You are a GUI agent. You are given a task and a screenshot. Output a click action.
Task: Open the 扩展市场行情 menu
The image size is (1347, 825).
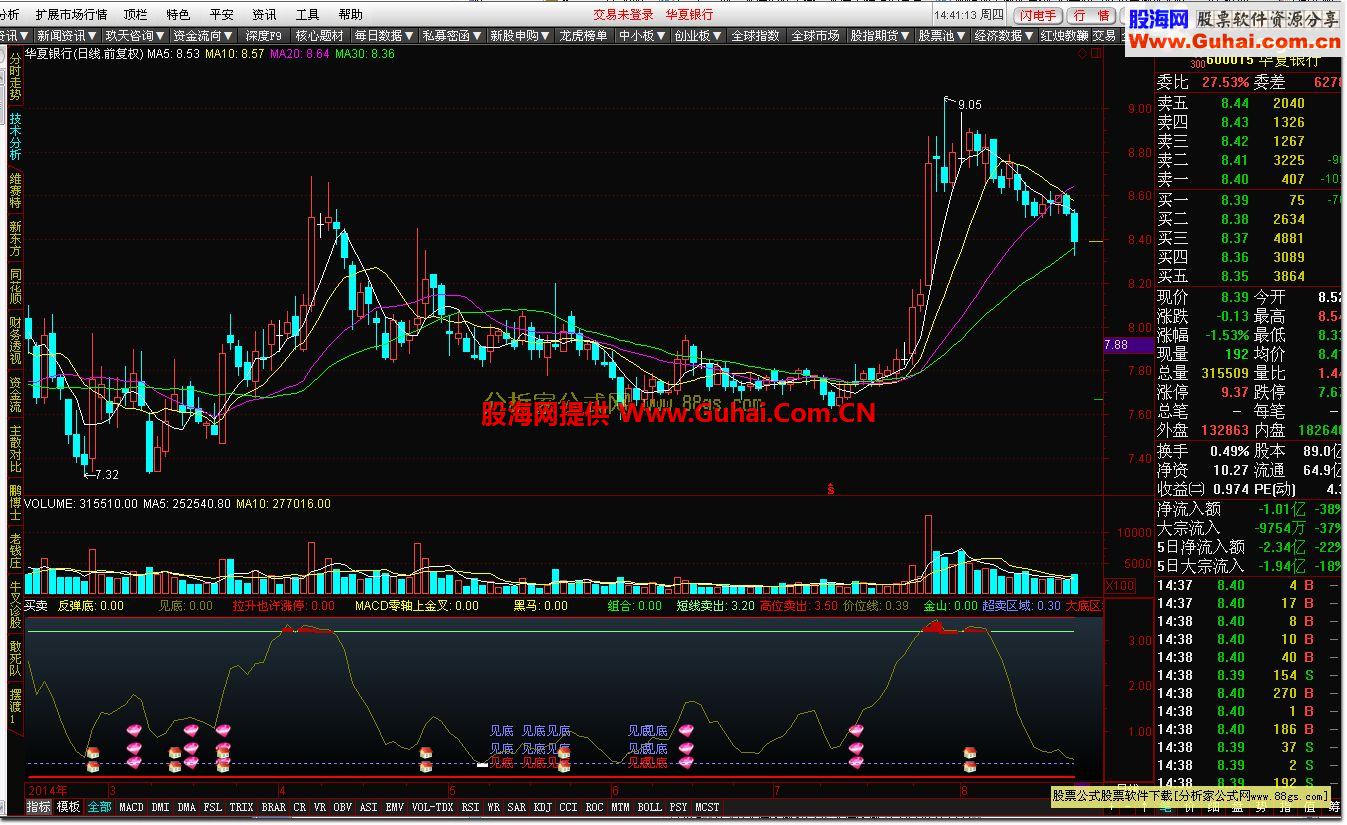[x=71, y=15]
